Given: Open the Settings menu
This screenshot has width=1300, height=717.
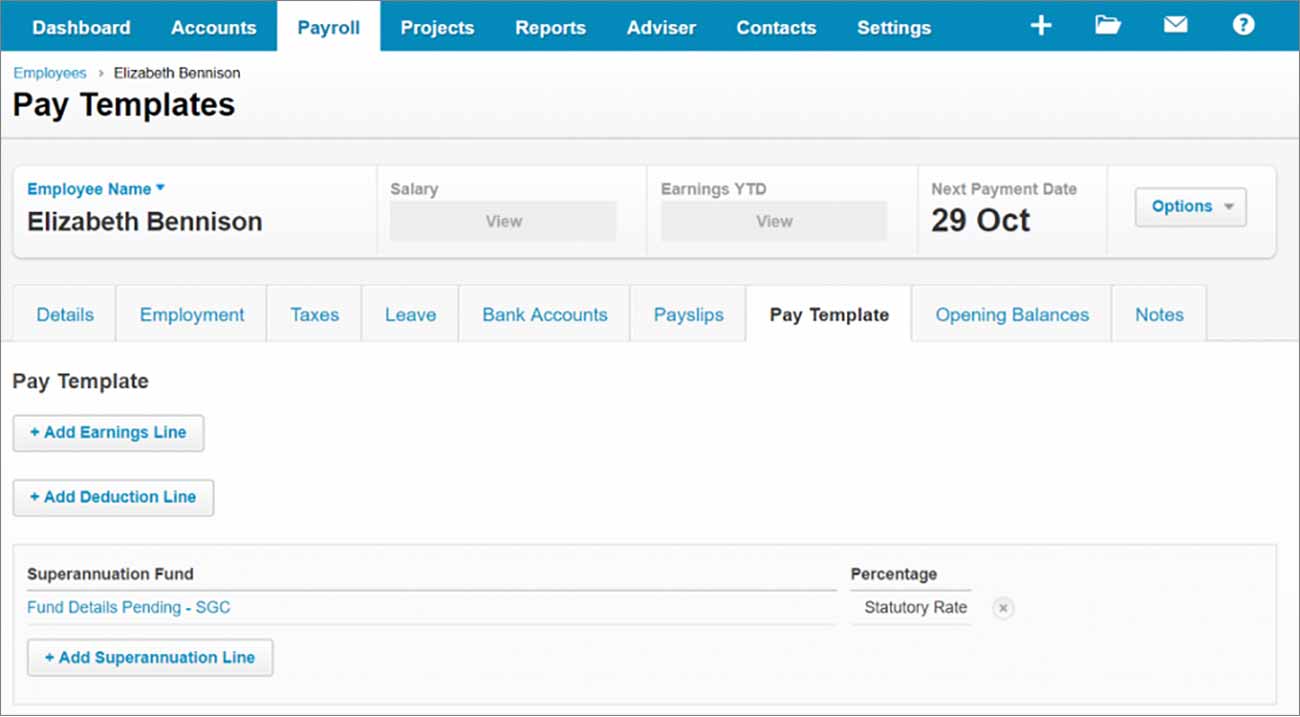Looking at the screenshot, I should click(894, 27).
